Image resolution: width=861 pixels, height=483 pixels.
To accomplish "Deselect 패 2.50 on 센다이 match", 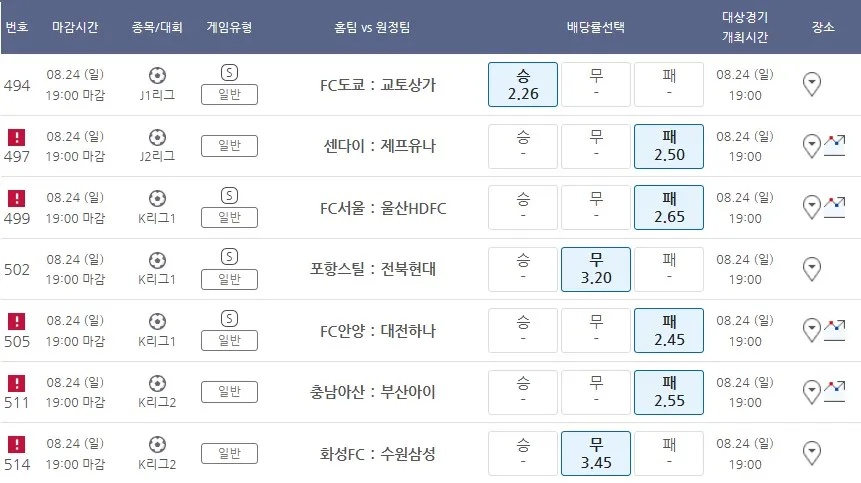I will (x=669, y=146).
